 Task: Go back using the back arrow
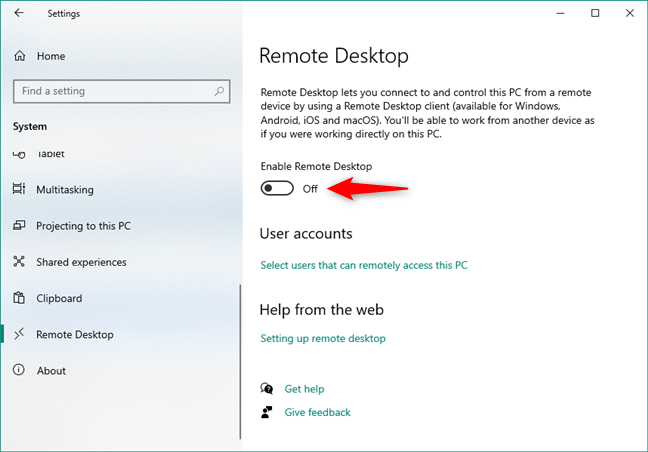point(19,13)
